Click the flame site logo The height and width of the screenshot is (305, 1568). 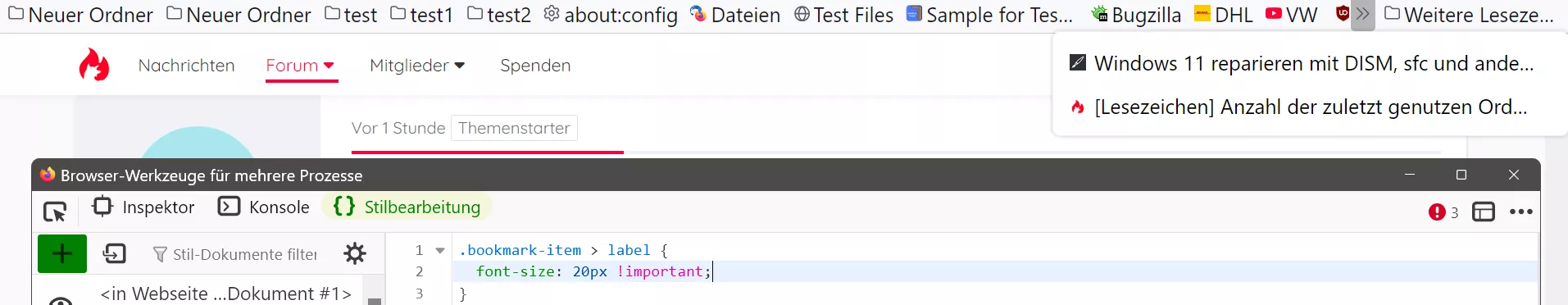pos(94,65)
